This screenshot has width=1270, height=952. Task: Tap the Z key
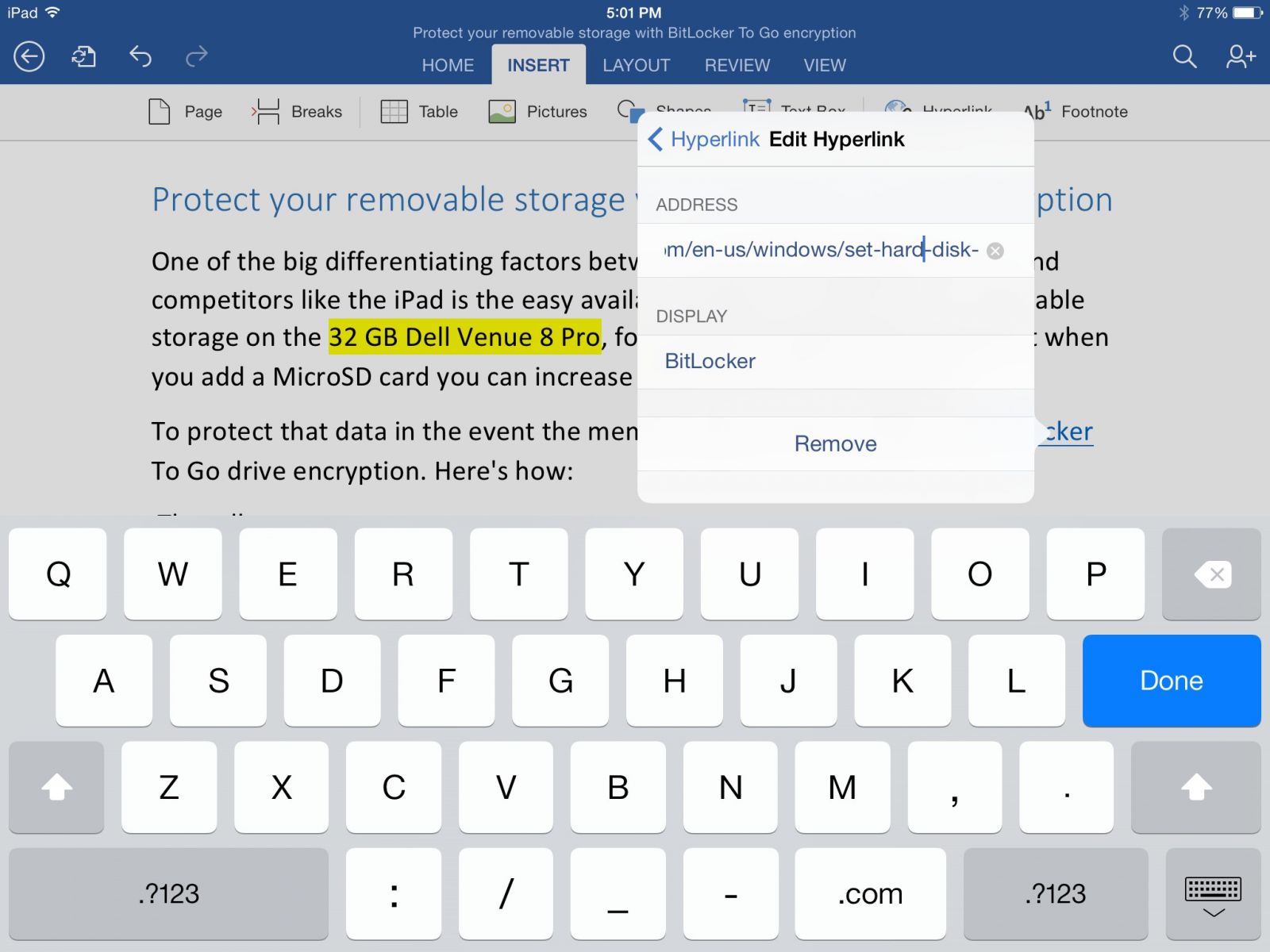169,787
